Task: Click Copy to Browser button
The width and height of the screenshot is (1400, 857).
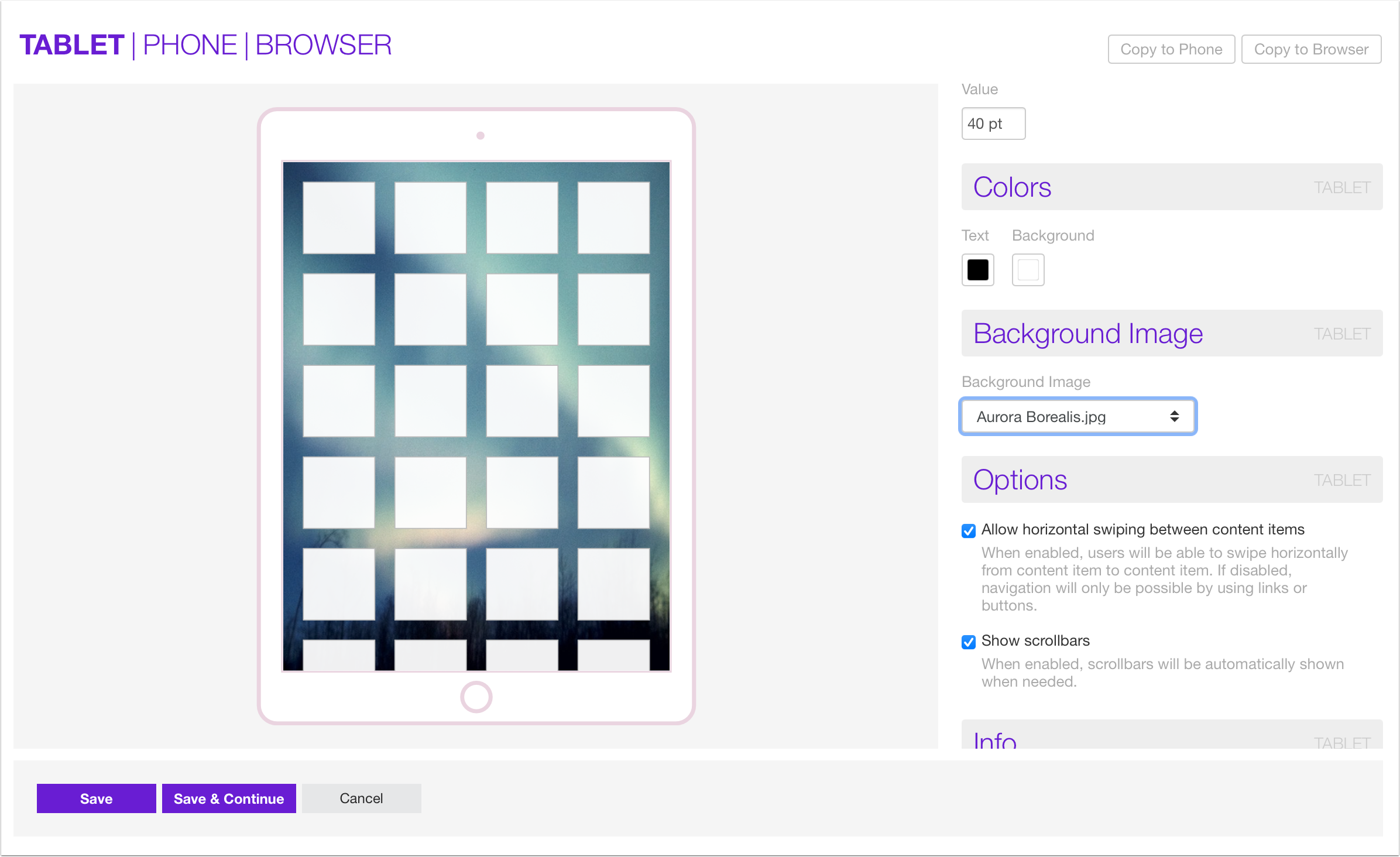Action: pos(1311,49)
